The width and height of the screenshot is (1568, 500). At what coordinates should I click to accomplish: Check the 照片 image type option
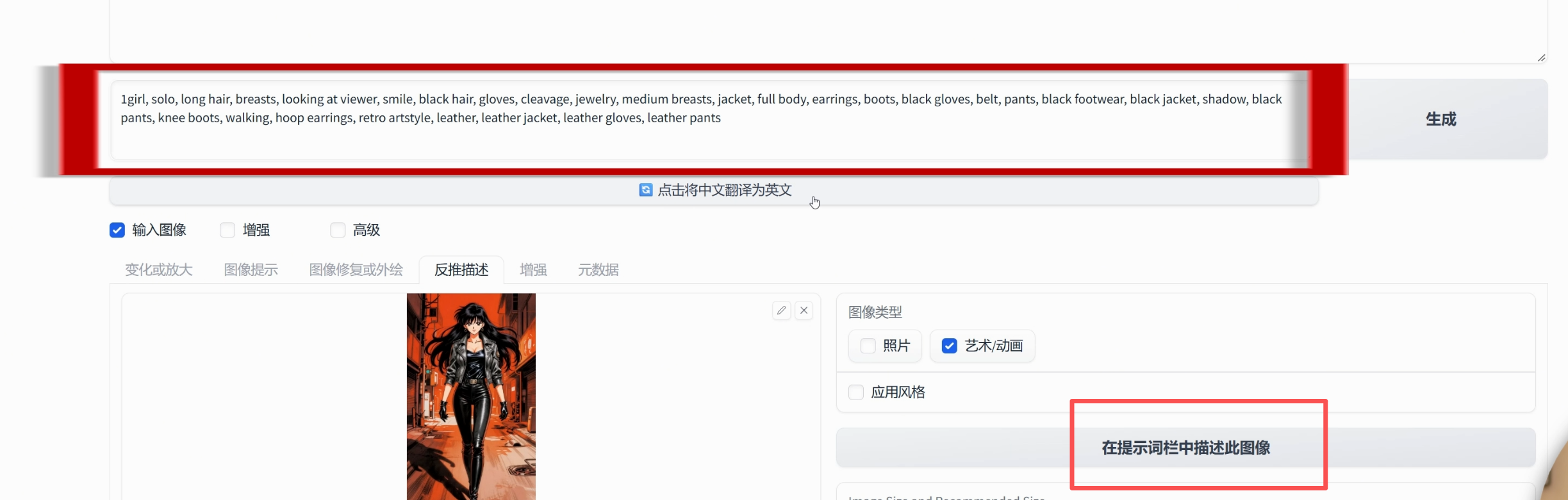(x=868, y=346)
